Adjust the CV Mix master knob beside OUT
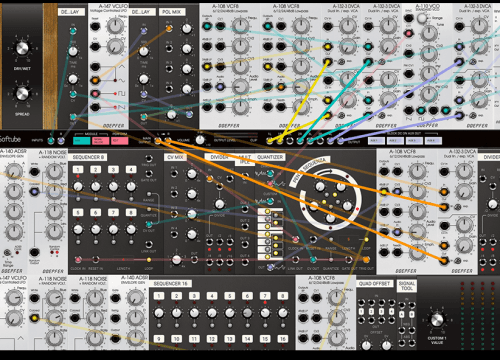Image resolution: width=500 pixels, height=360 pixels. point(177,260)
